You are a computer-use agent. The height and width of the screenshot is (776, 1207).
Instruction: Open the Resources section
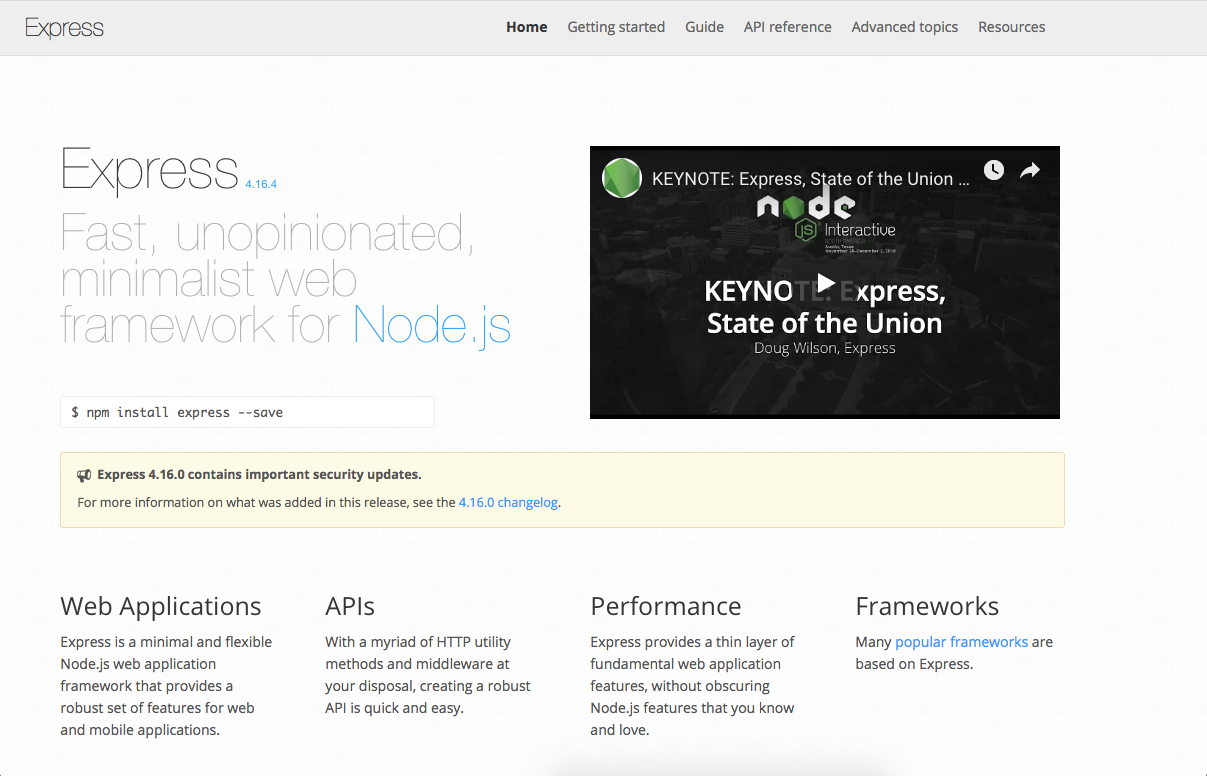pos(1011,27)
